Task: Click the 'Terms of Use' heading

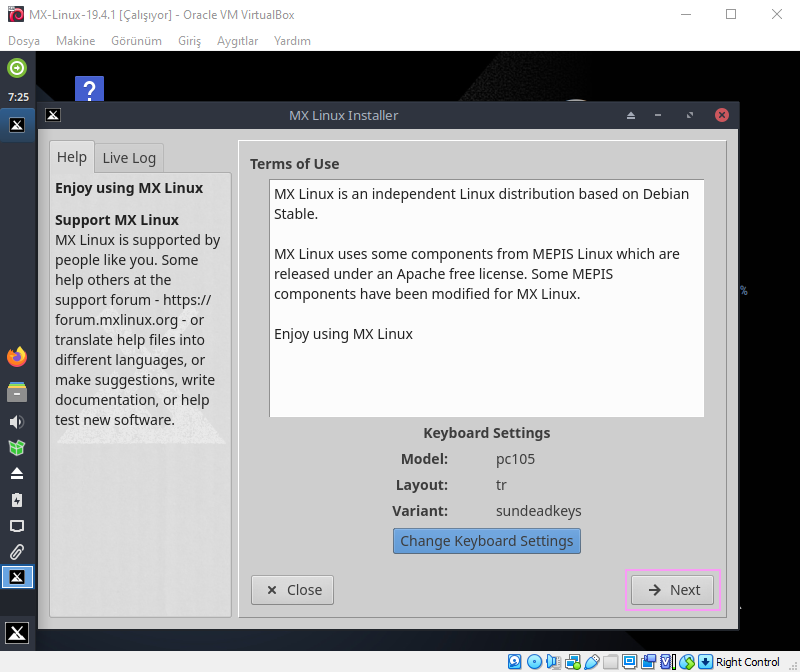Action: coord(294,164)
